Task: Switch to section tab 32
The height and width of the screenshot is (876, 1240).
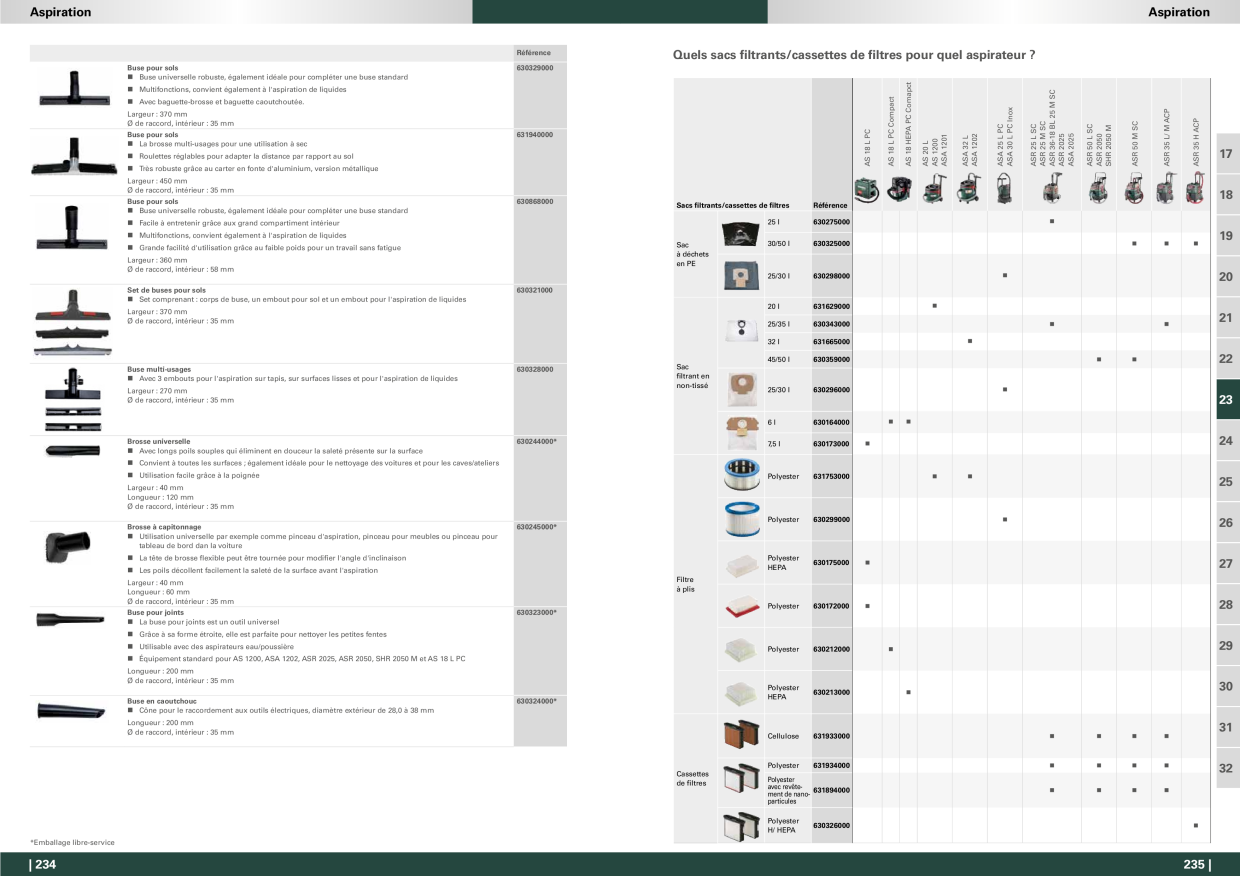Action: point(1226,769)
